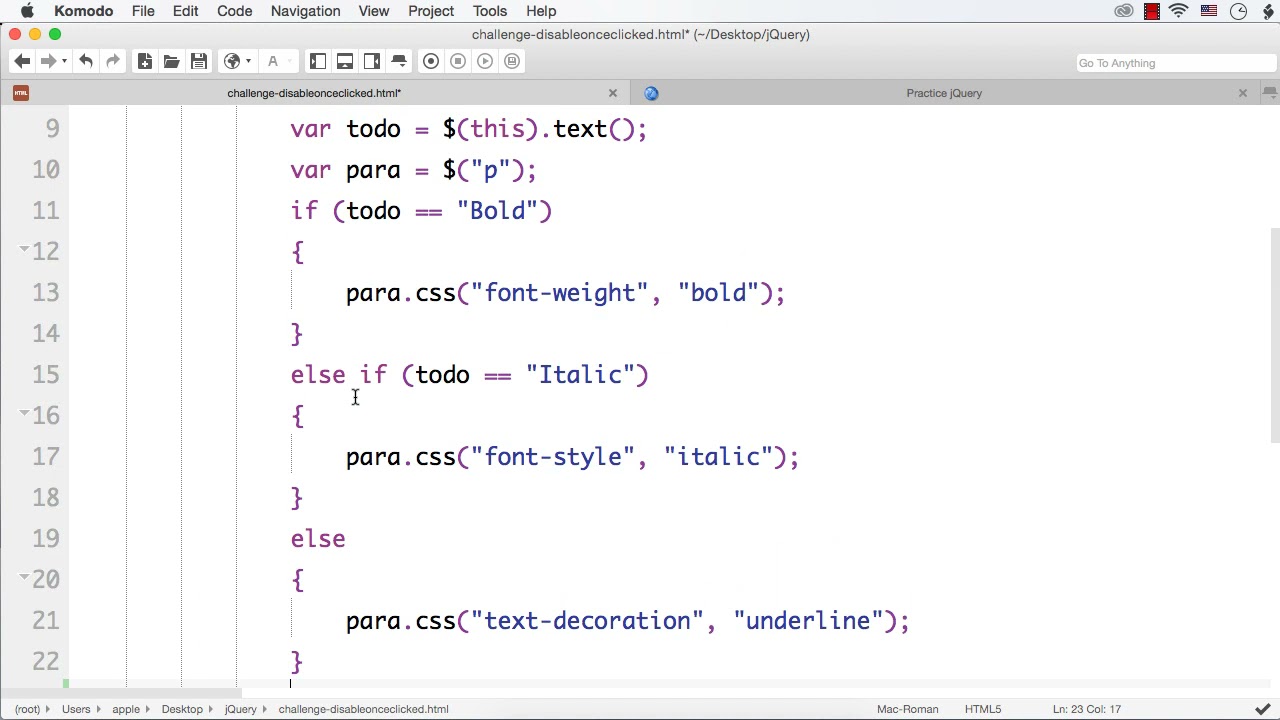Click the undo icon in toolbar

pos(86,62)
